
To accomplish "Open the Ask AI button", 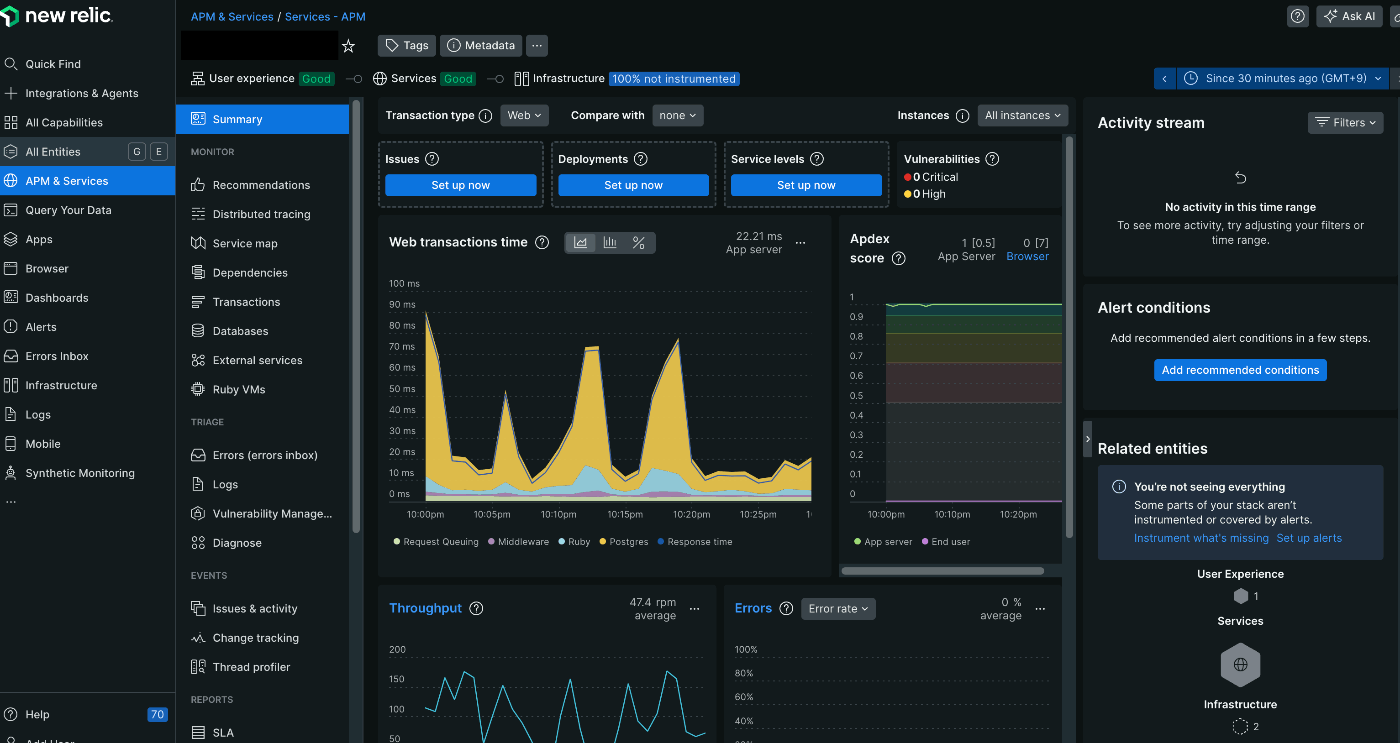I will tap(1349, 16).
